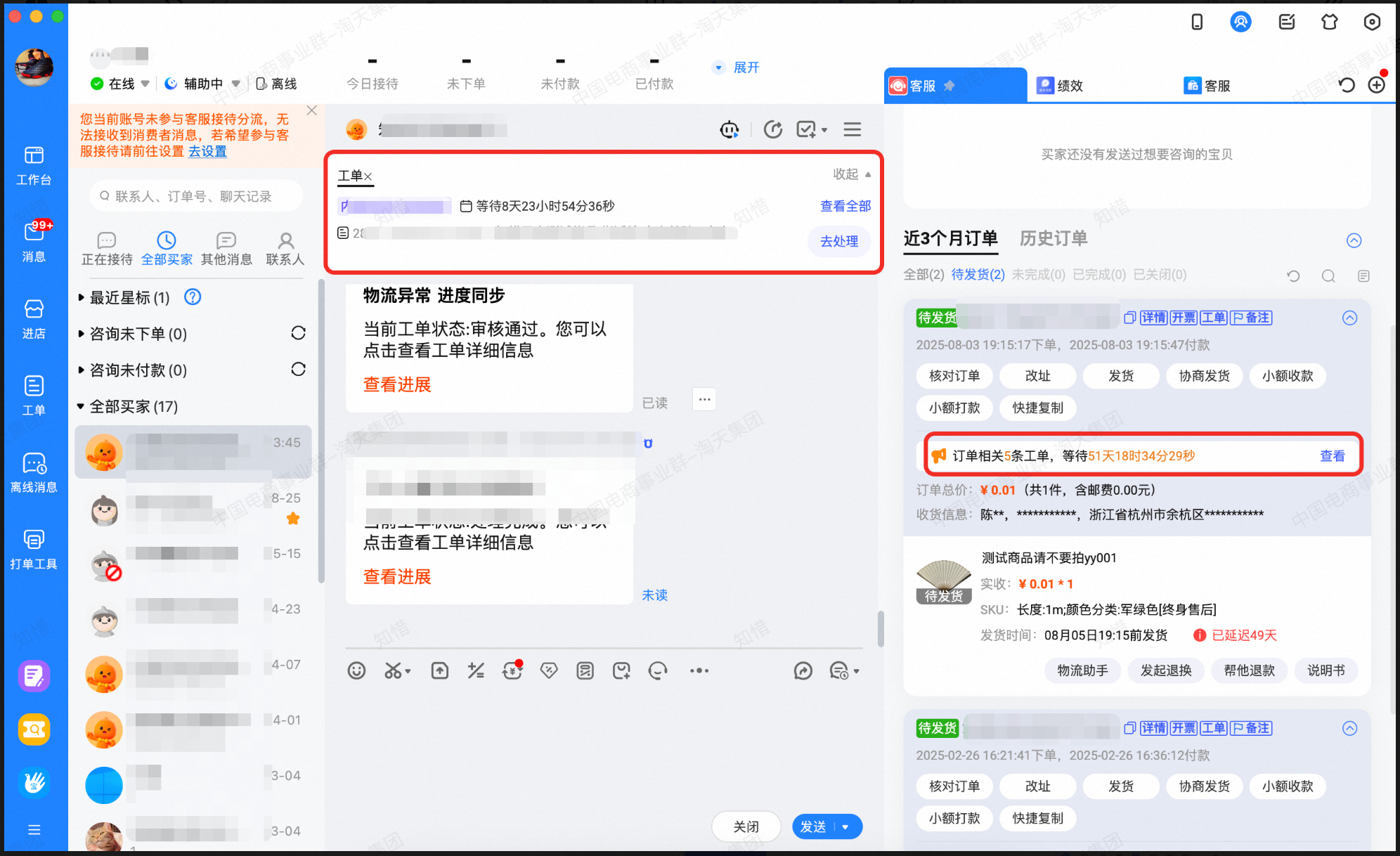
Task: Open 离线消息 offline messages in sidebar
Action: point(34,472)
